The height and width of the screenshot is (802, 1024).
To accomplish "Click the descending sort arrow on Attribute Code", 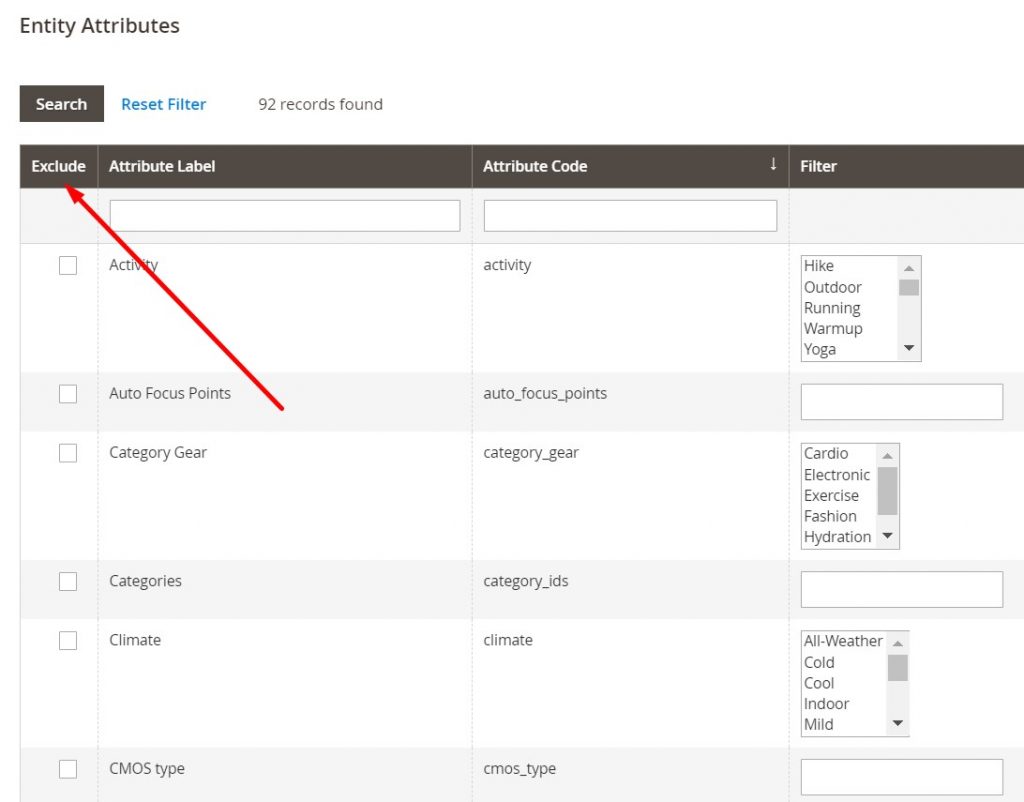I will (x=773, y=166).
